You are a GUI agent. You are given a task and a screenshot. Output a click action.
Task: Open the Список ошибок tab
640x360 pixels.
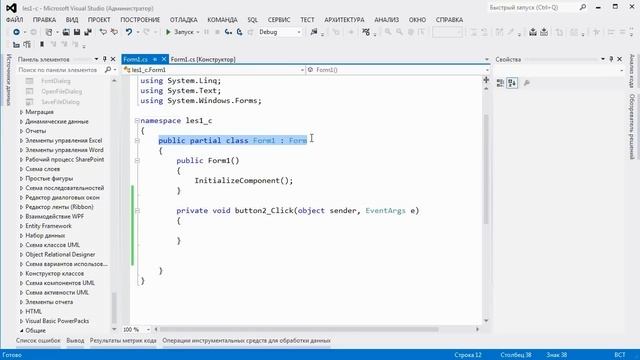coord(38,340)
